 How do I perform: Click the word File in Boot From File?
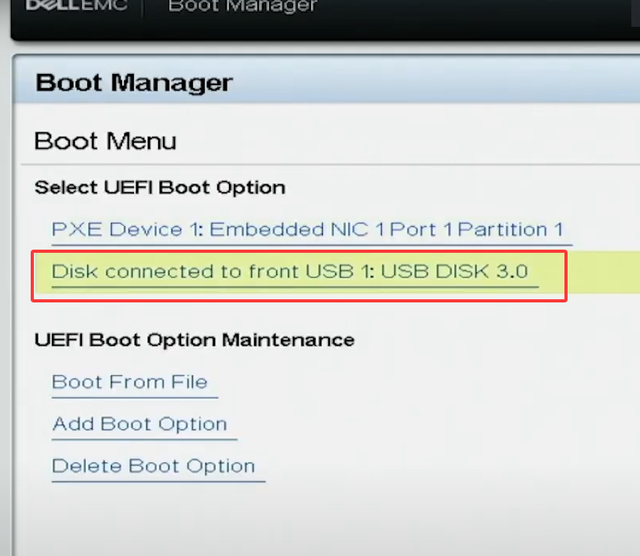pyautogui.click(x=189, y=382)
